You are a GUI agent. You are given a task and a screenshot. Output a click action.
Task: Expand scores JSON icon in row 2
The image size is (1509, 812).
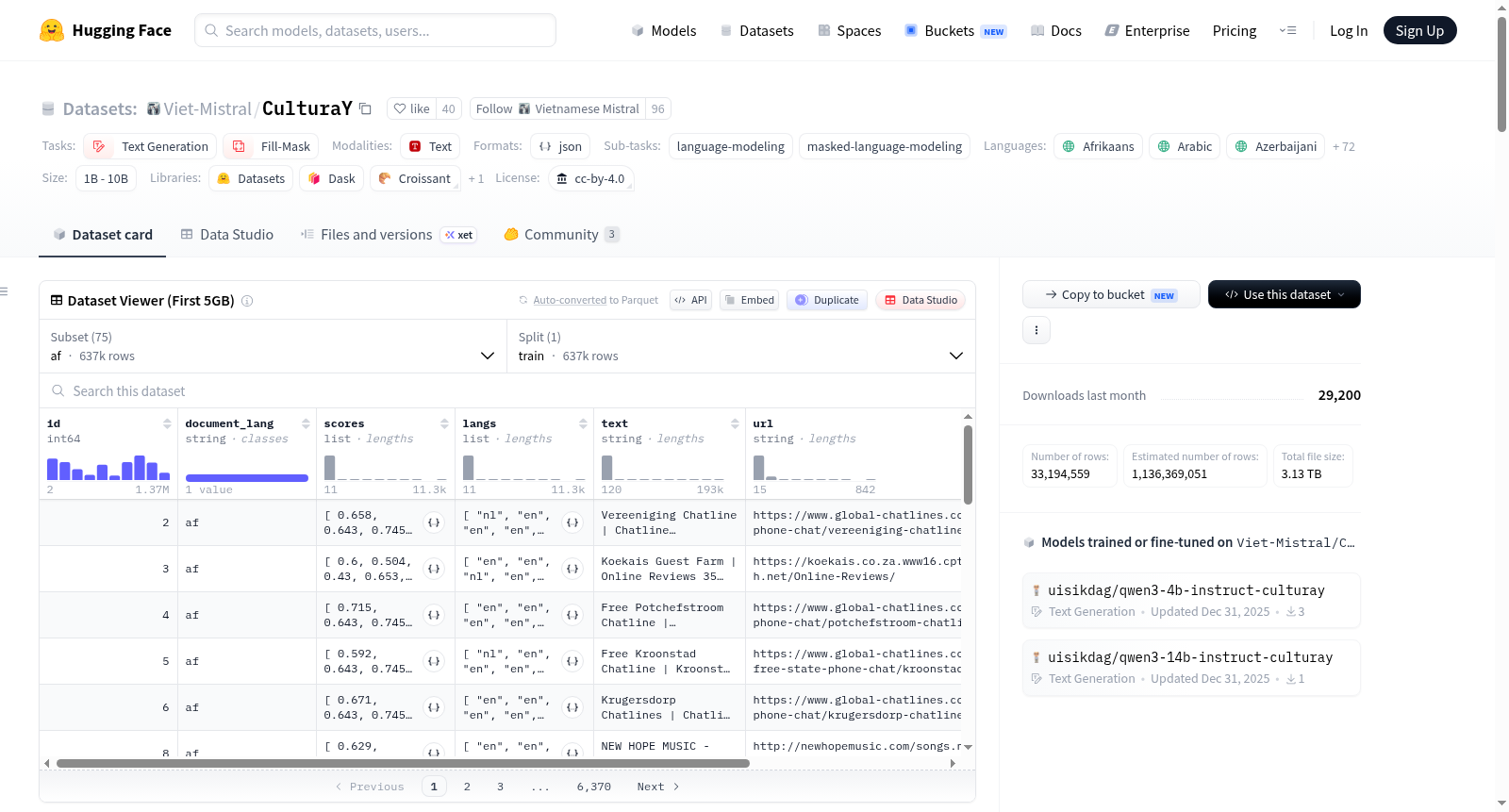click(x=434, y=522)
